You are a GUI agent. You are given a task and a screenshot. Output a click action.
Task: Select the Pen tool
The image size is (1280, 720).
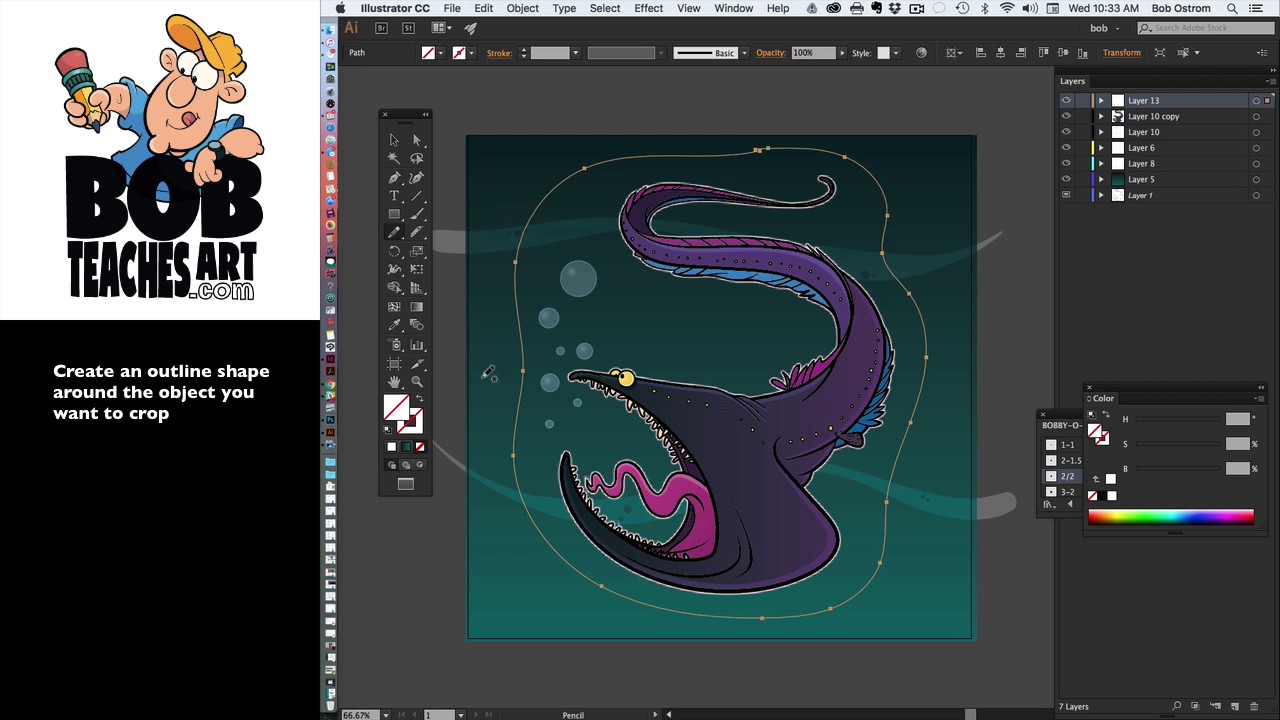click(394, 177)
